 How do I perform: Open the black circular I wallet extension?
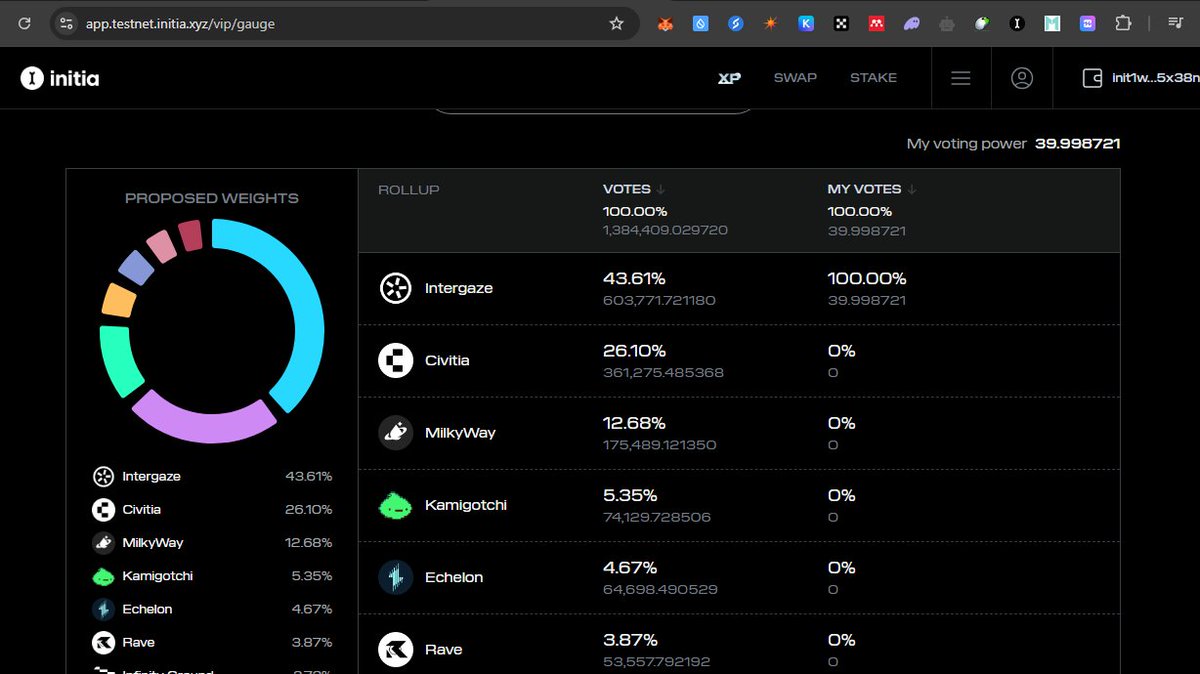point(1017,23)
